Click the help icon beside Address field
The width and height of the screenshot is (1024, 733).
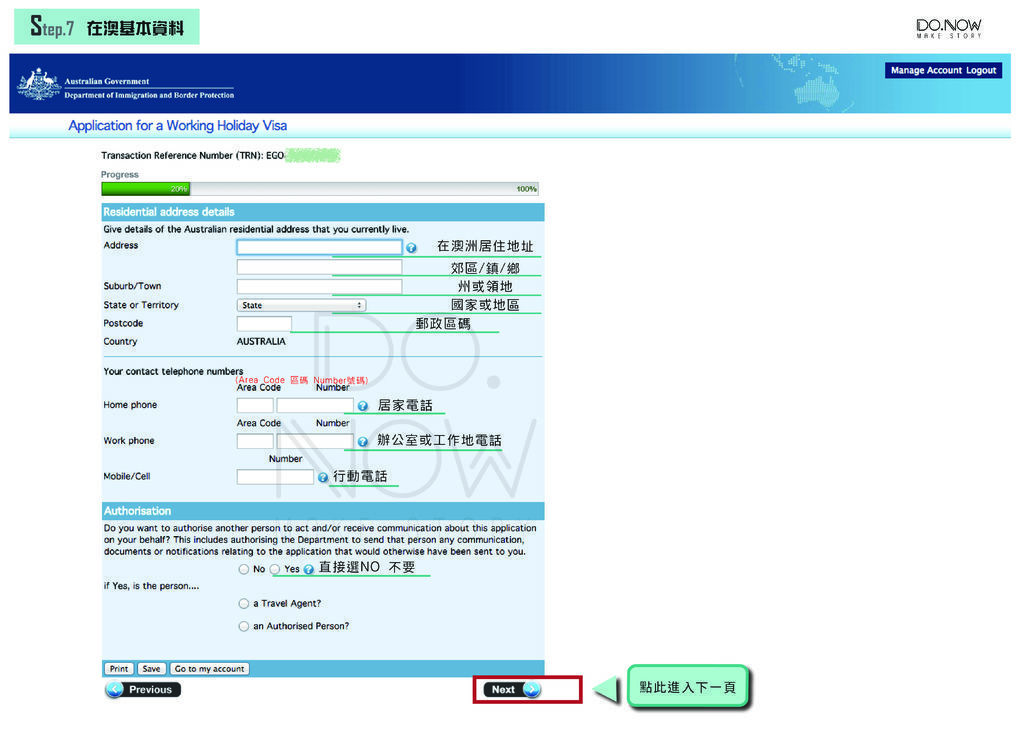pyautogui.click(x=411, y=248)
